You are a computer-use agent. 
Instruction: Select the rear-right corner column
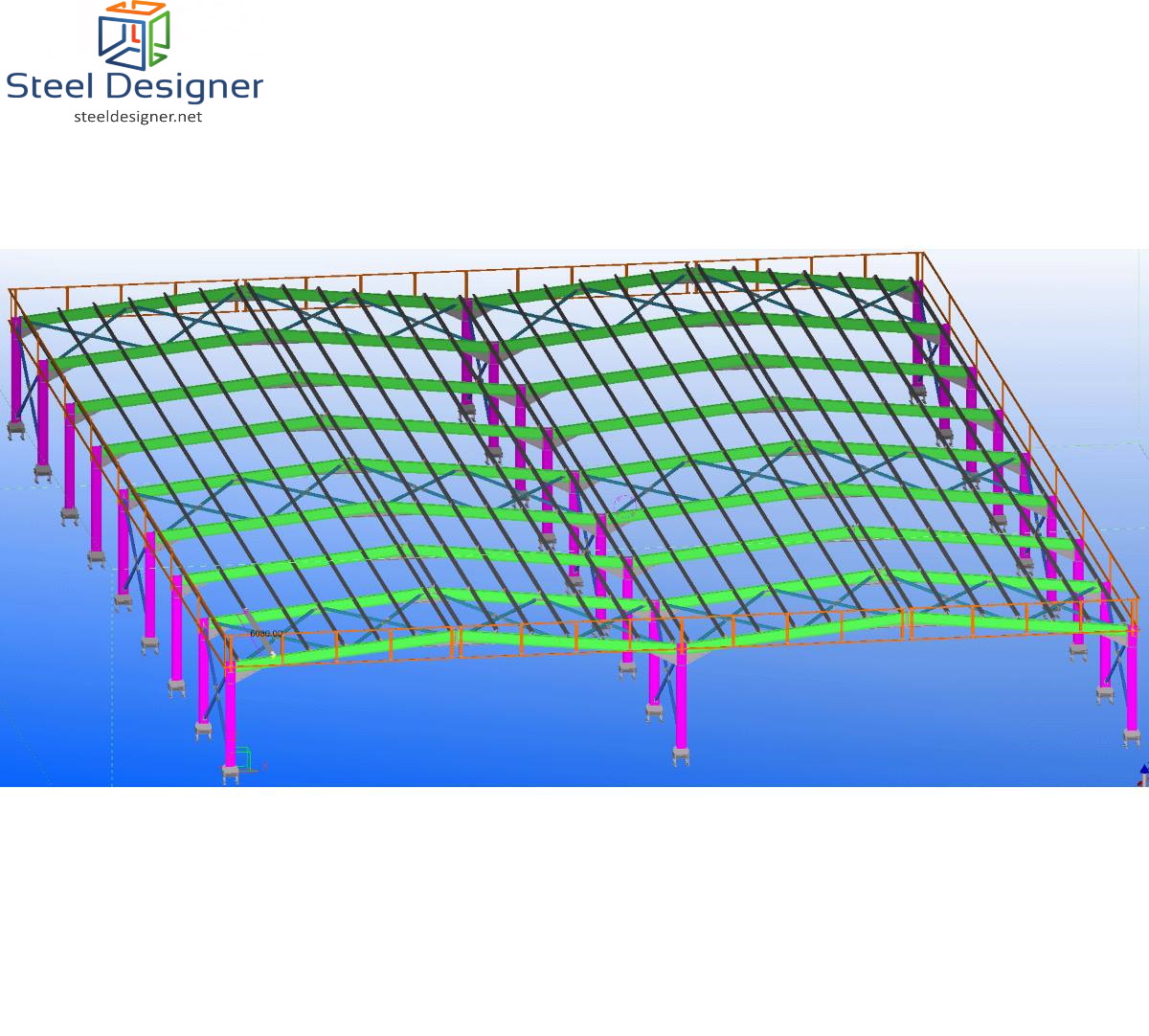click(x=917, y=335)
